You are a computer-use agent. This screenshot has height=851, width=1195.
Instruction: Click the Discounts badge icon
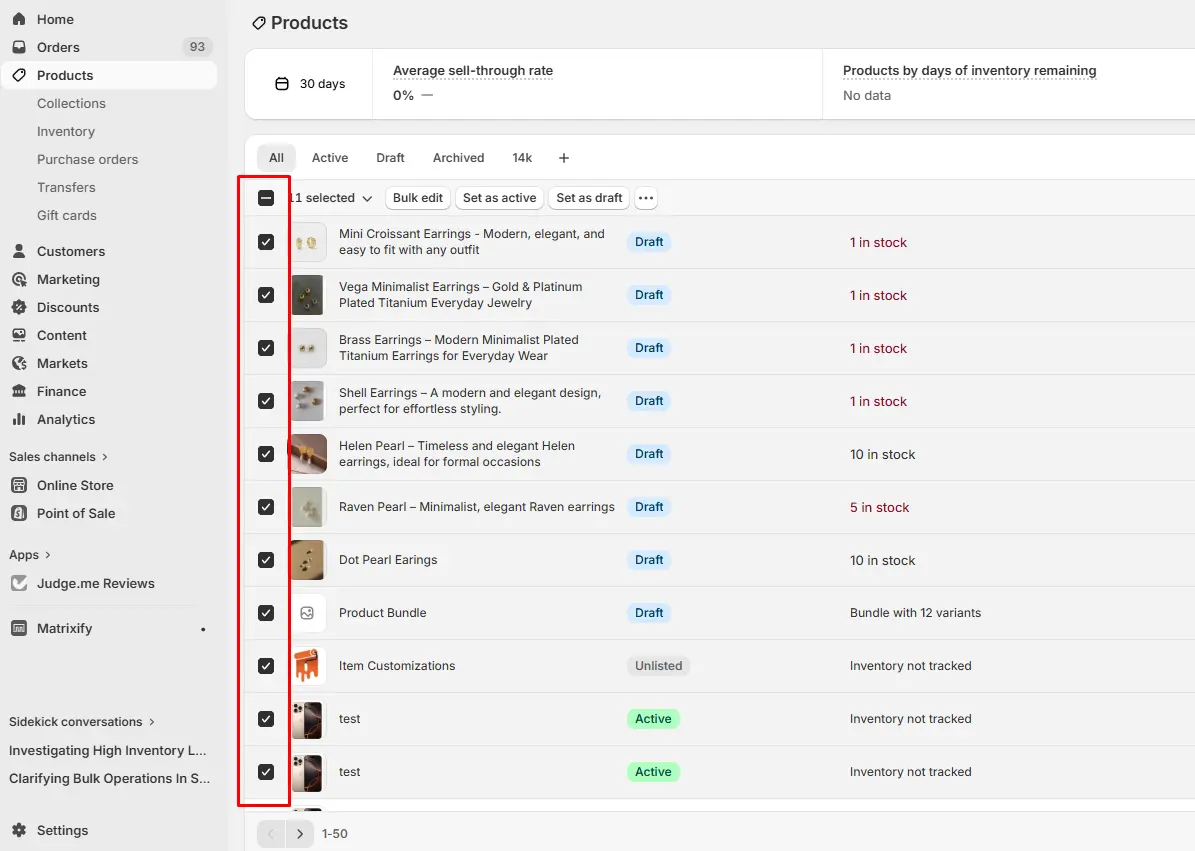(19, 308)
